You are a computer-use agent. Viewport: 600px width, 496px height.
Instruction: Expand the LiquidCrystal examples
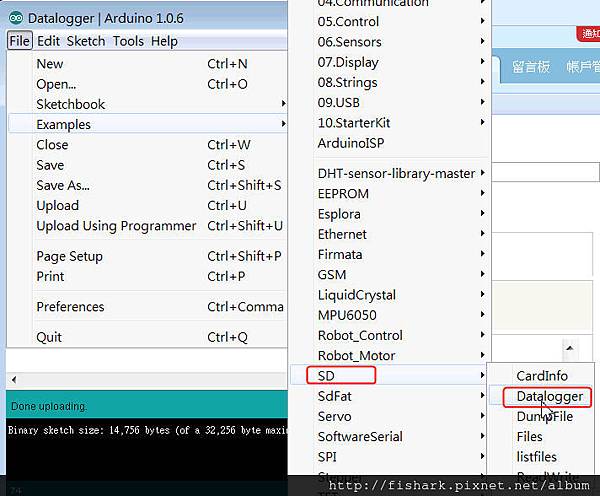390,295
